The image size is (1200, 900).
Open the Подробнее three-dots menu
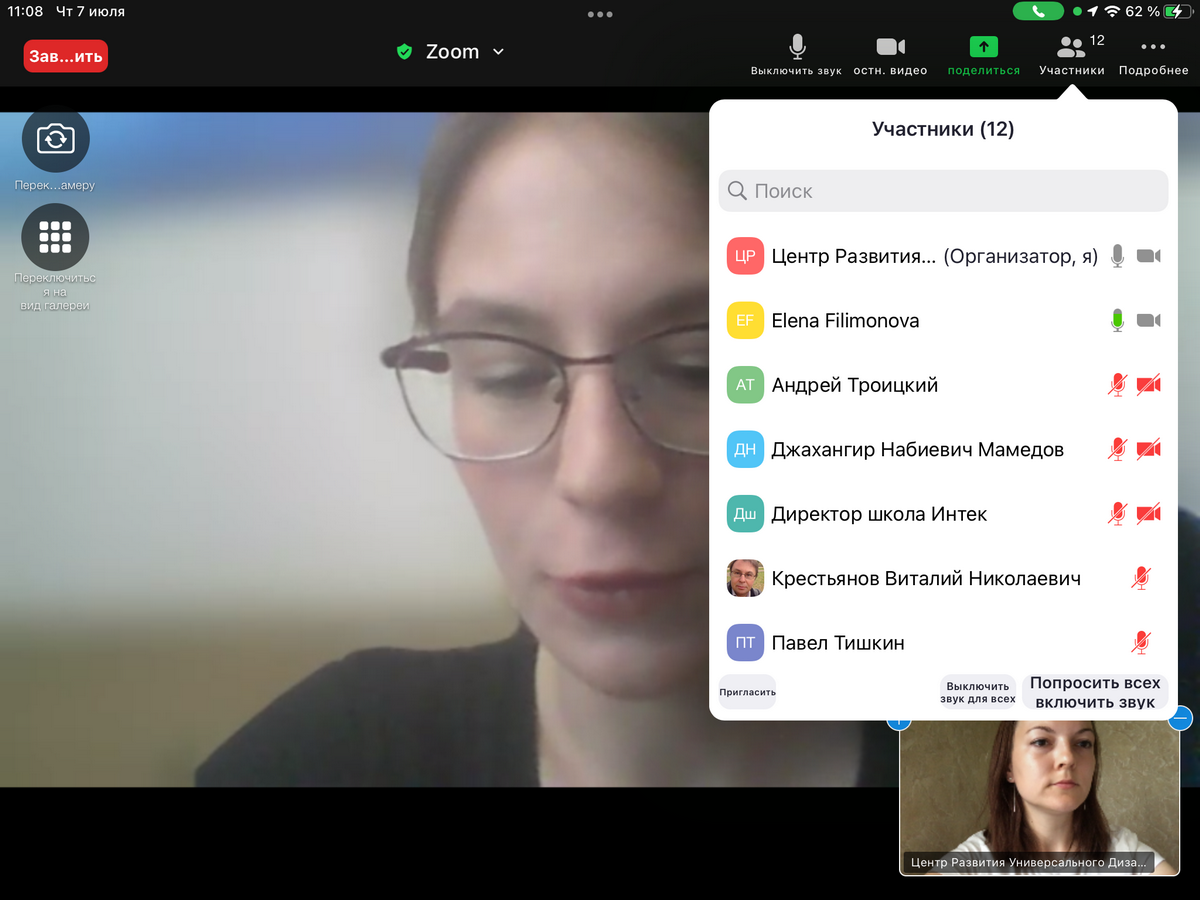coord(1153,47)
